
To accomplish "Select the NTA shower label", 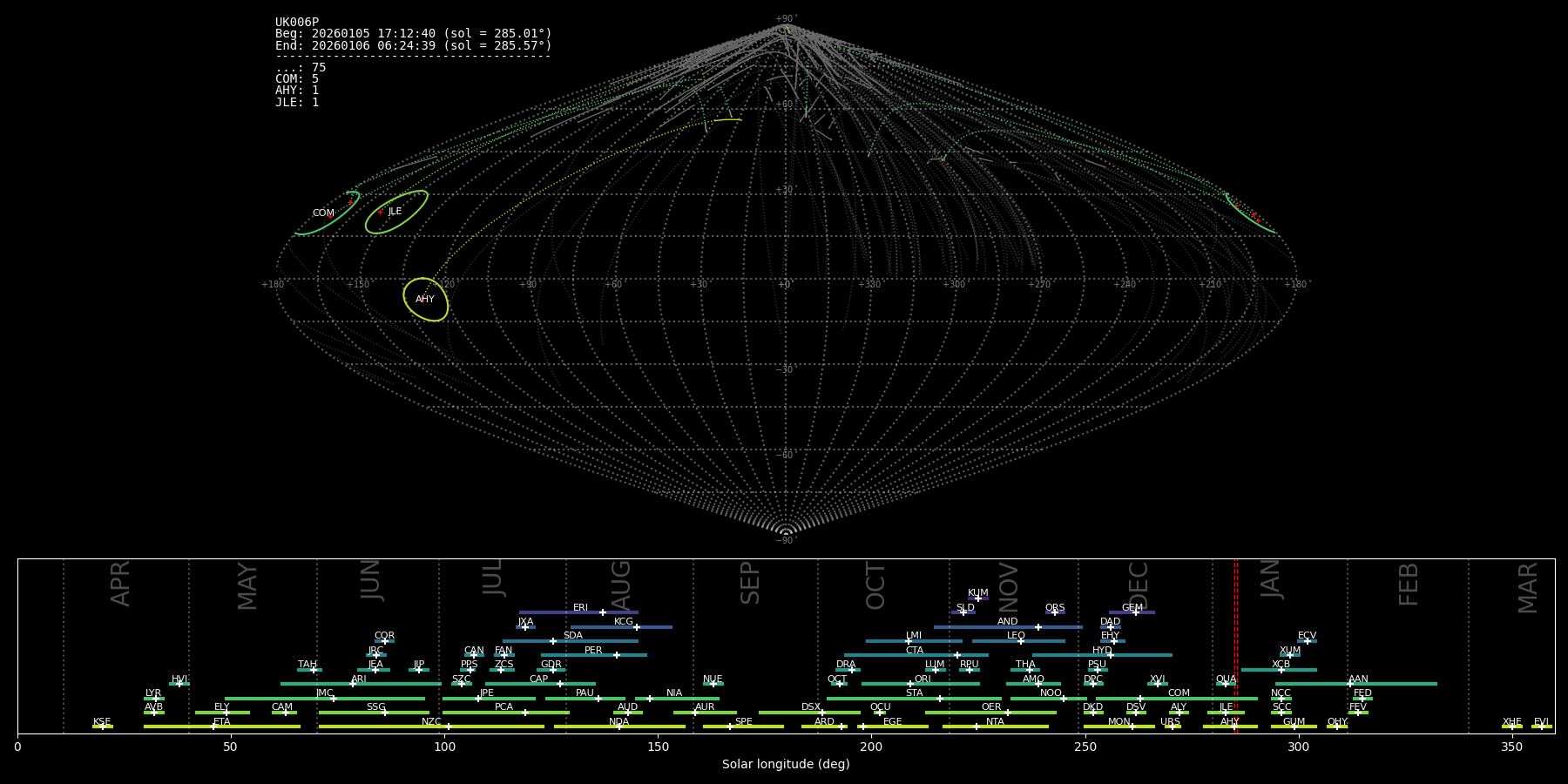I will coord(995,722).
